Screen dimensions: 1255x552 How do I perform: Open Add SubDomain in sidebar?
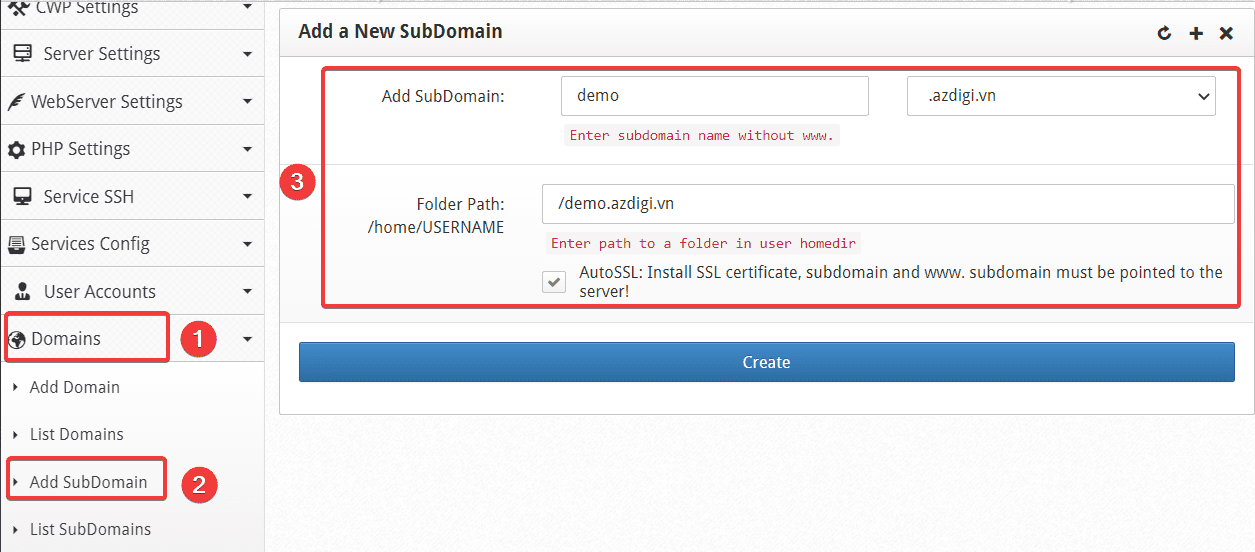(88, 482)
